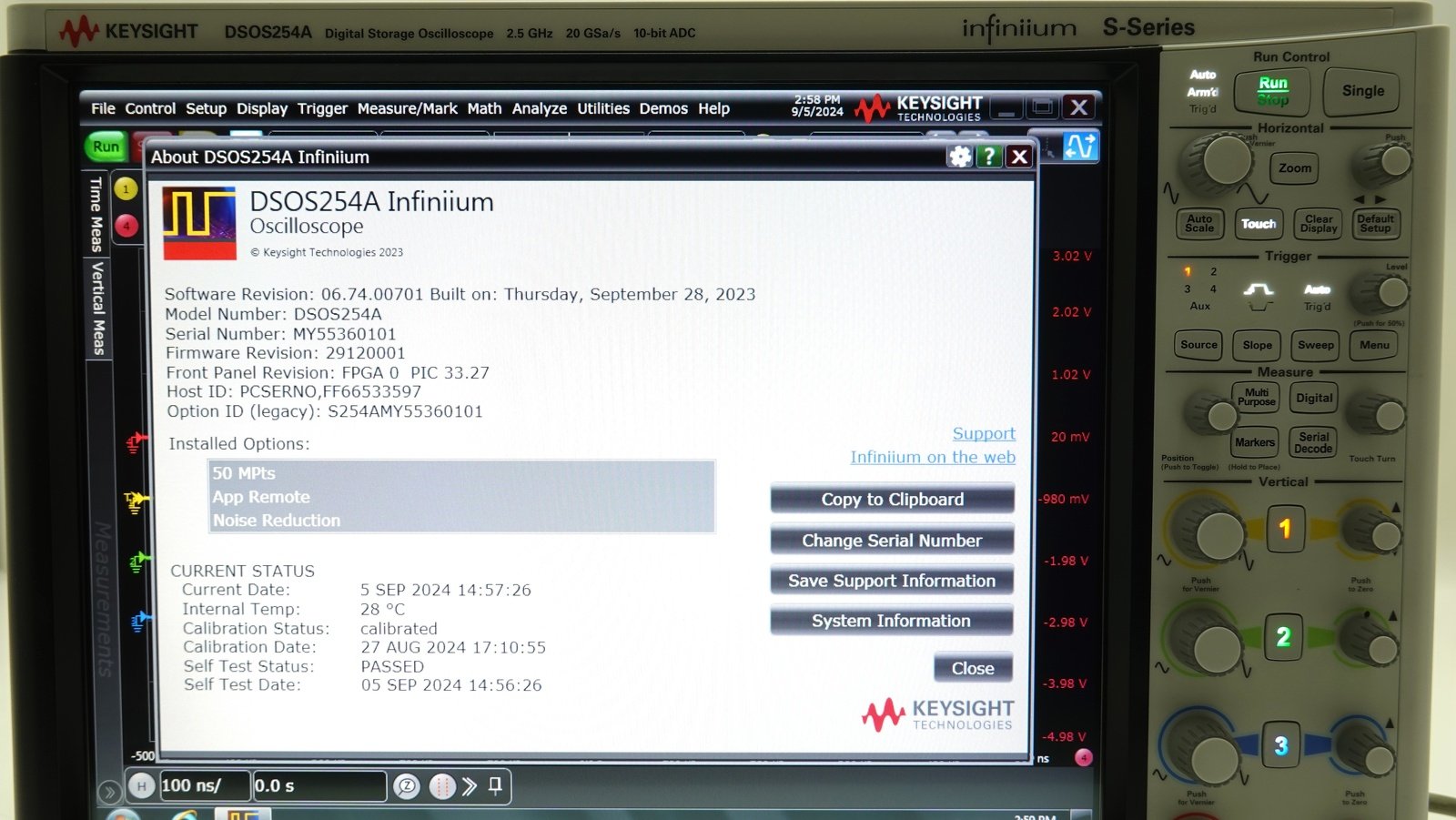Click the red ground reference marker
This screenshot has width=1456, height=820.
136,443
